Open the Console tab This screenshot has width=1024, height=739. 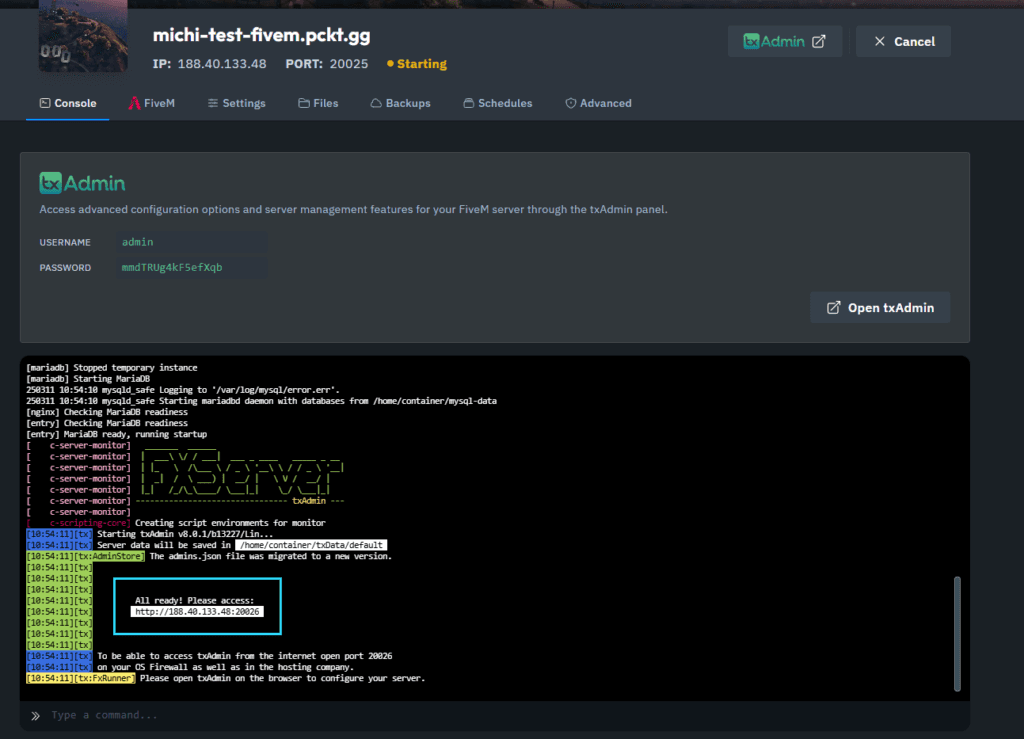pos(68,103)
